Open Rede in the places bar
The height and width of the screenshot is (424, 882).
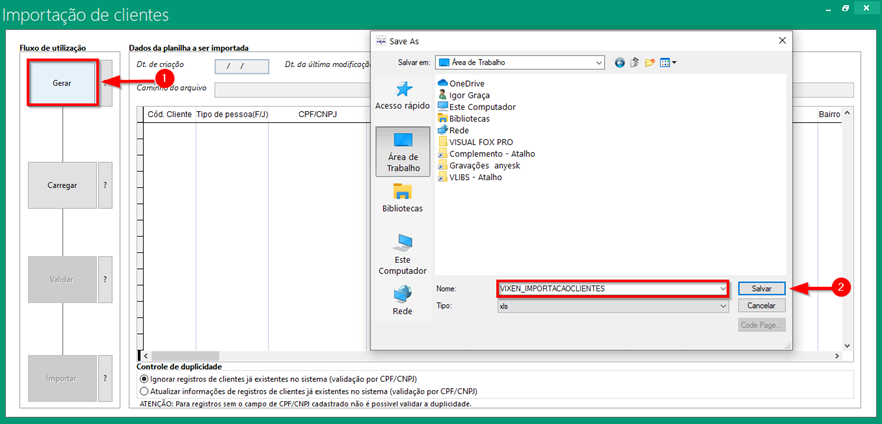point(402,300)
